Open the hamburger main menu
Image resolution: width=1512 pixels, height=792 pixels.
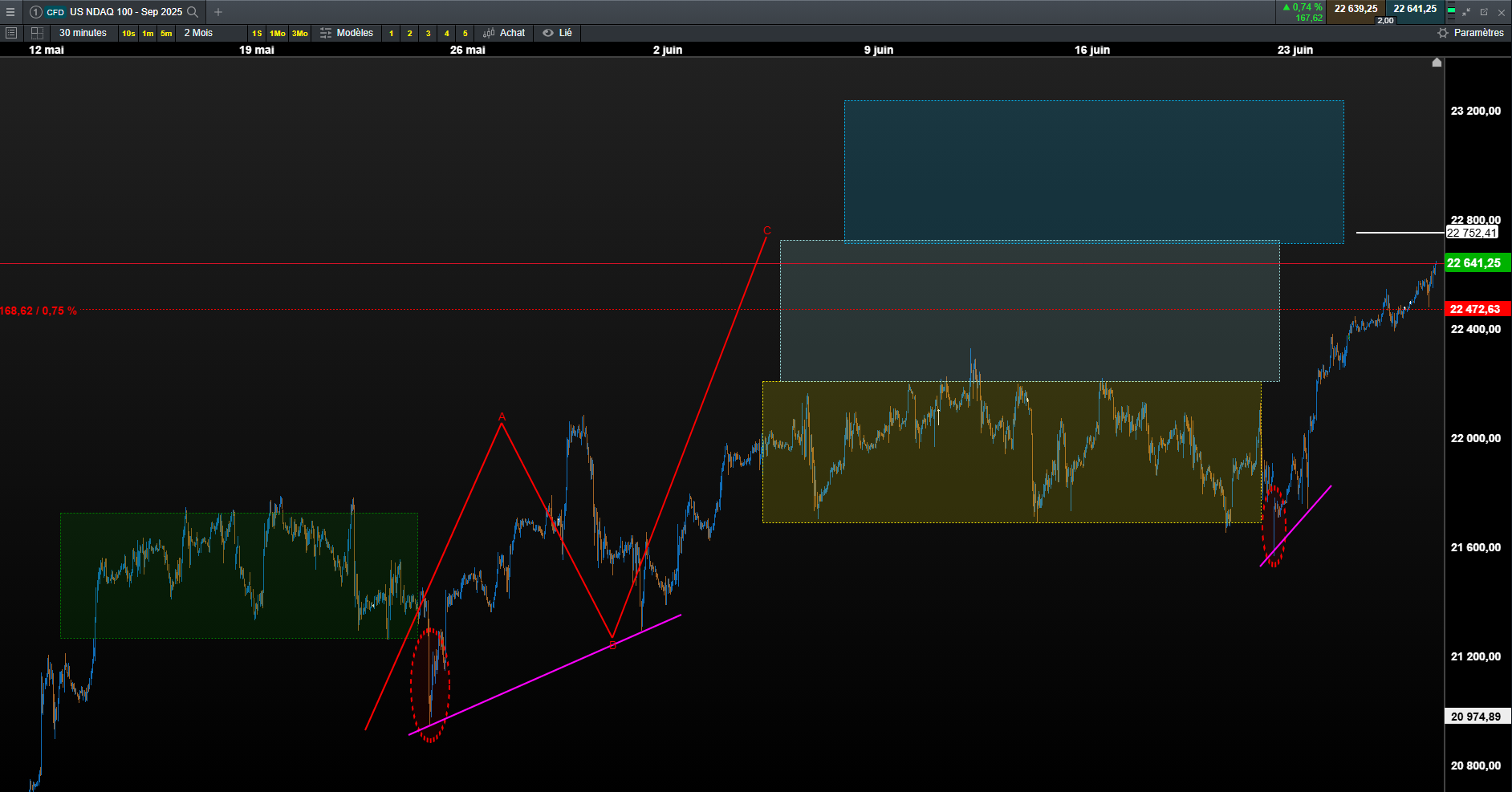[x=10, y=12]
